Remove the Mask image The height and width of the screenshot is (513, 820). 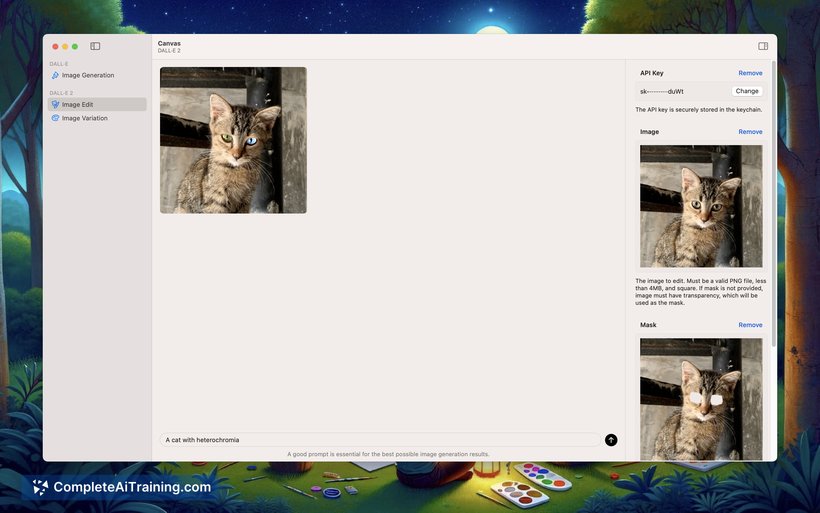[750, 325]
